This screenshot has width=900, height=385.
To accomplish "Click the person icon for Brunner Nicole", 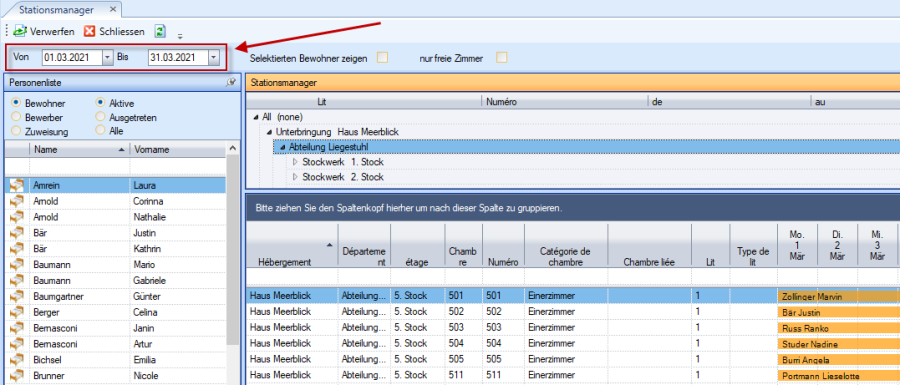I will (17, 375).
